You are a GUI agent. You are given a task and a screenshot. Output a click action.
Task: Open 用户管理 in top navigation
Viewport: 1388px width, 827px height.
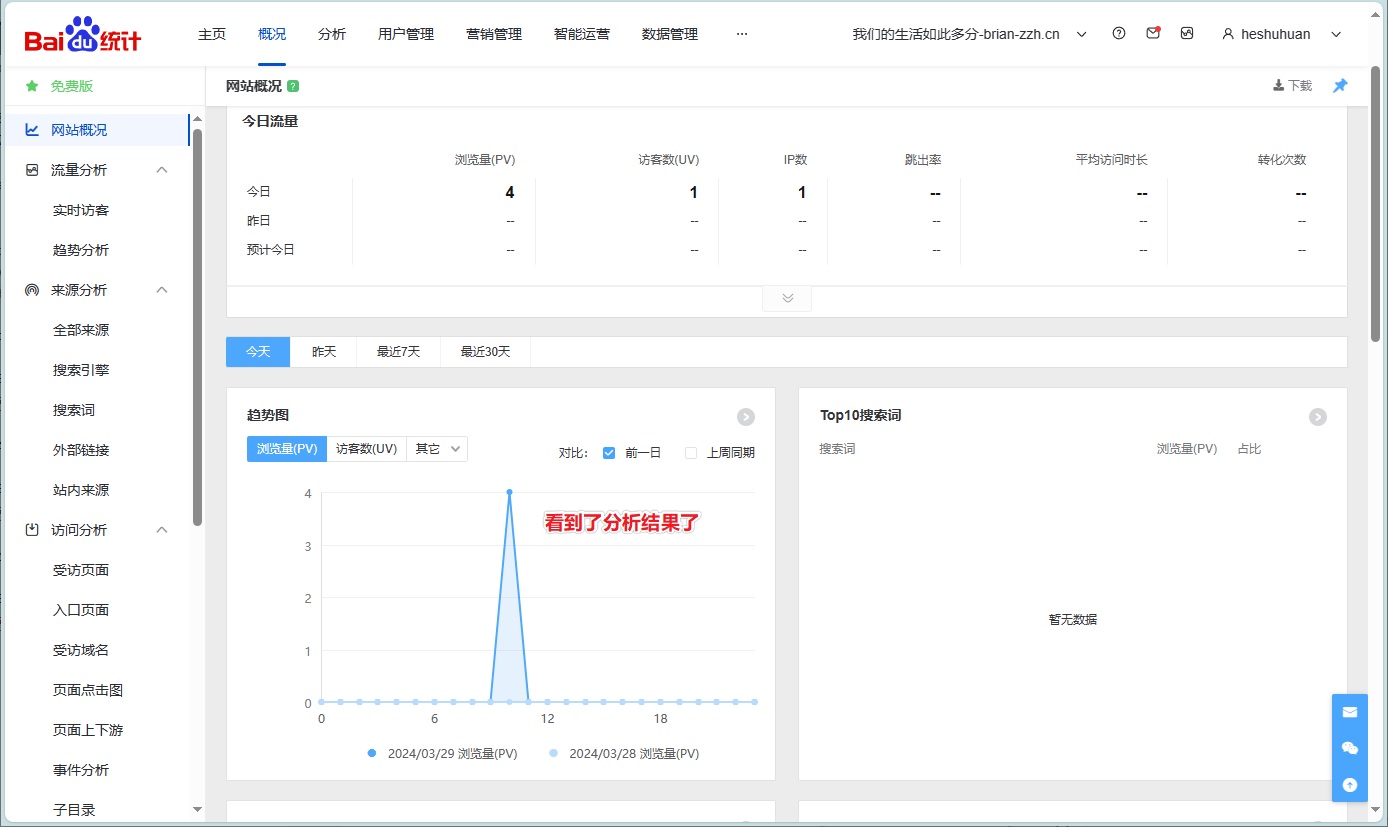click(406, 34)
